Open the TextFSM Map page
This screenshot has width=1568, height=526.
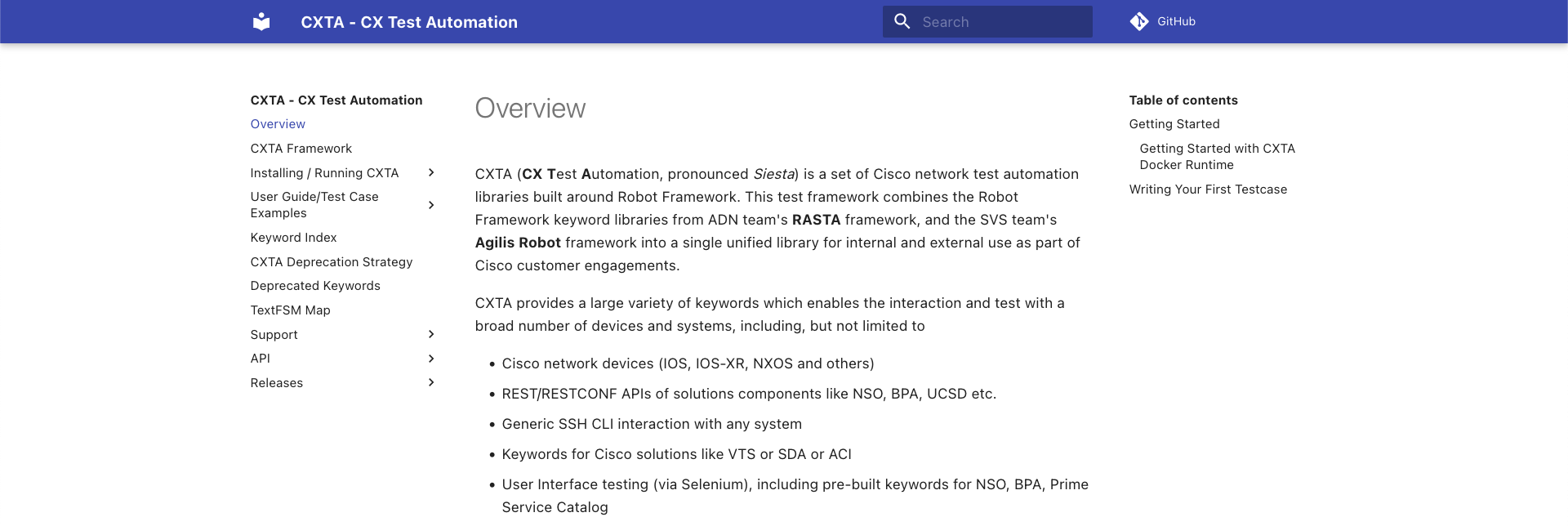291,310
